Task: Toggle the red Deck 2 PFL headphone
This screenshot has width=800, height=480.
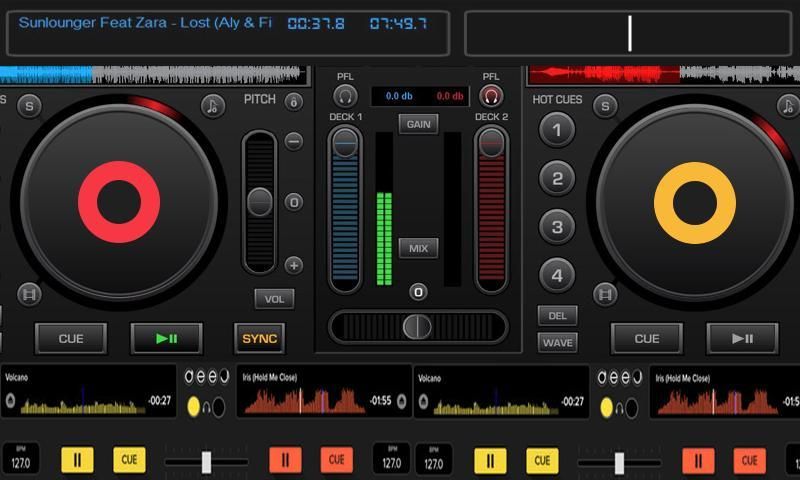Action: point(491,96)
